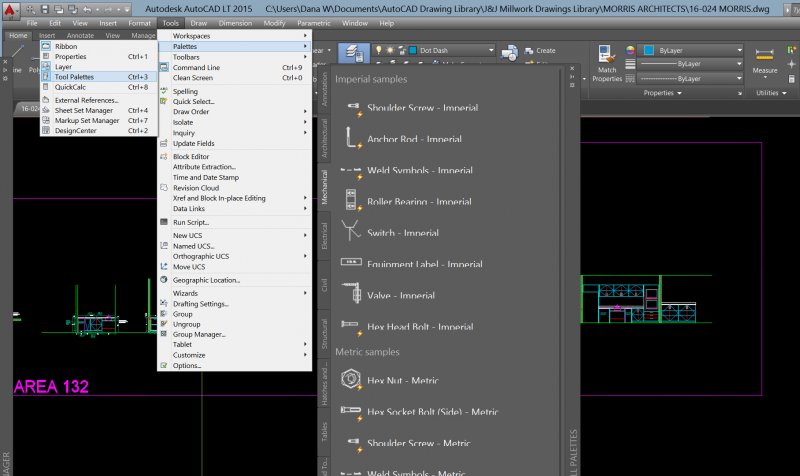Switch to the Mechanical palette tab
Screen dimensions: 800x476
pos(324,187)
